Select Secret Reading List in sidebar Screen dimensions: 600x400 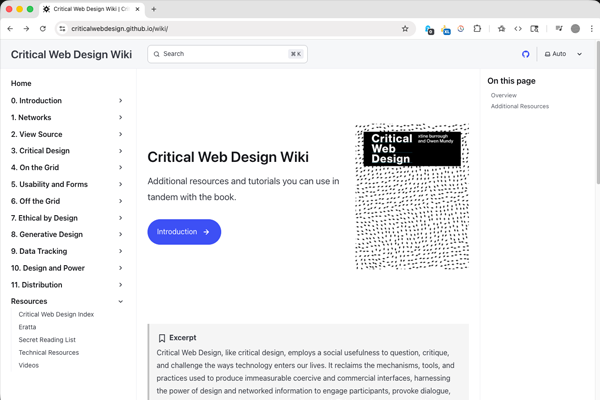pos(47,340)
